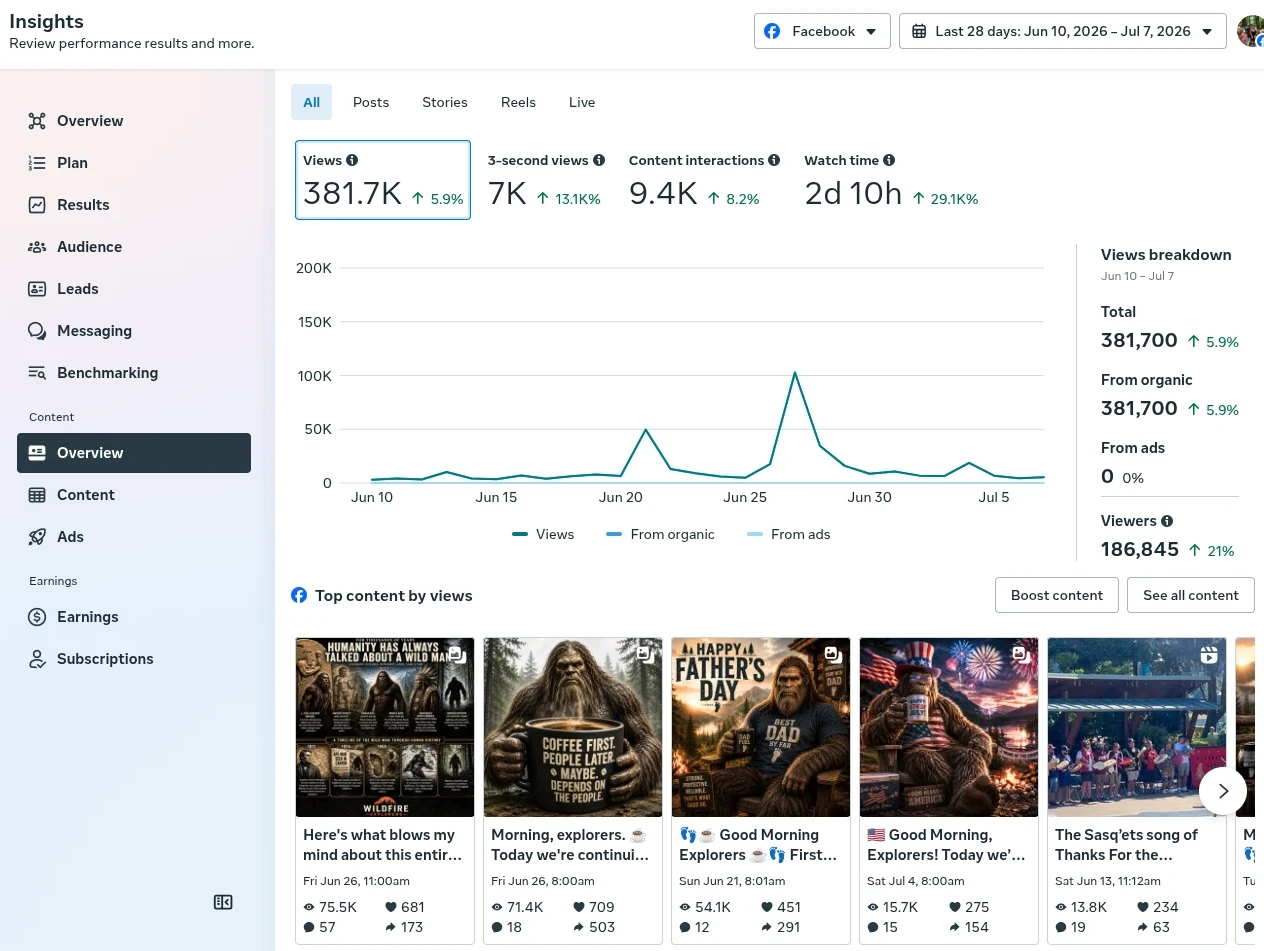Click the info icon beside Watch time

[x=889, y=160]
